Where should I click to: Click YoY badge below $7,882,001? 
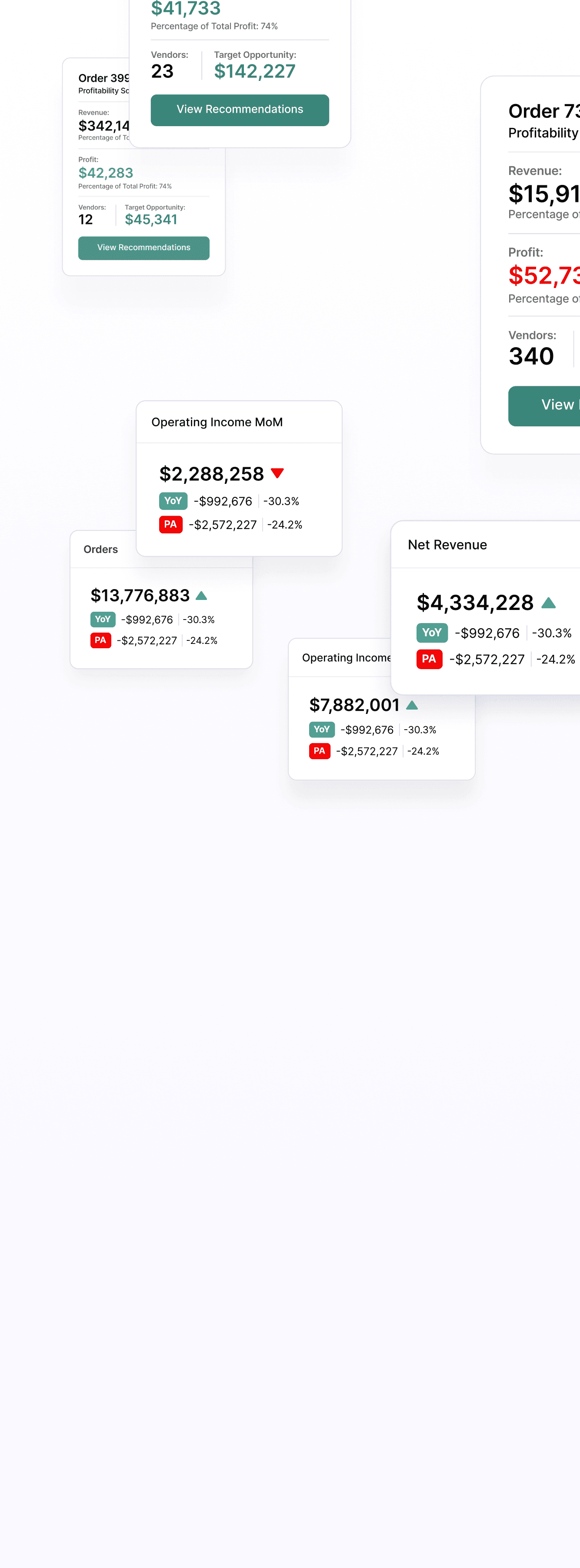click(x=321, y=729)
